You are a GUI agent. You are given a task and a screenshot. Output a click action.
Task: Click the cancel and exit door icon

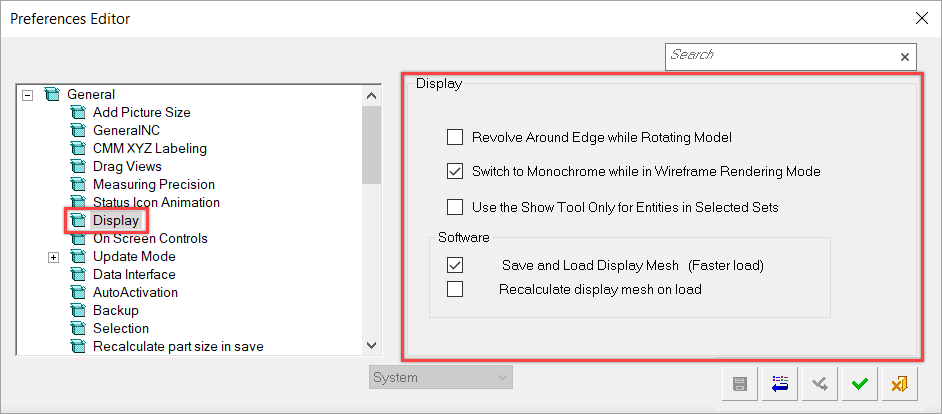(899, 384)
